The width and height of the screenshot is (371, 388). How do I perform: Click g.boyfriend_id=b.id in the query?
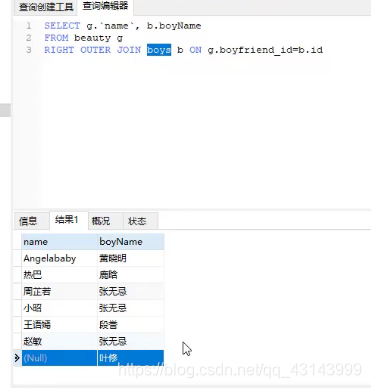[x=265, y=50]
